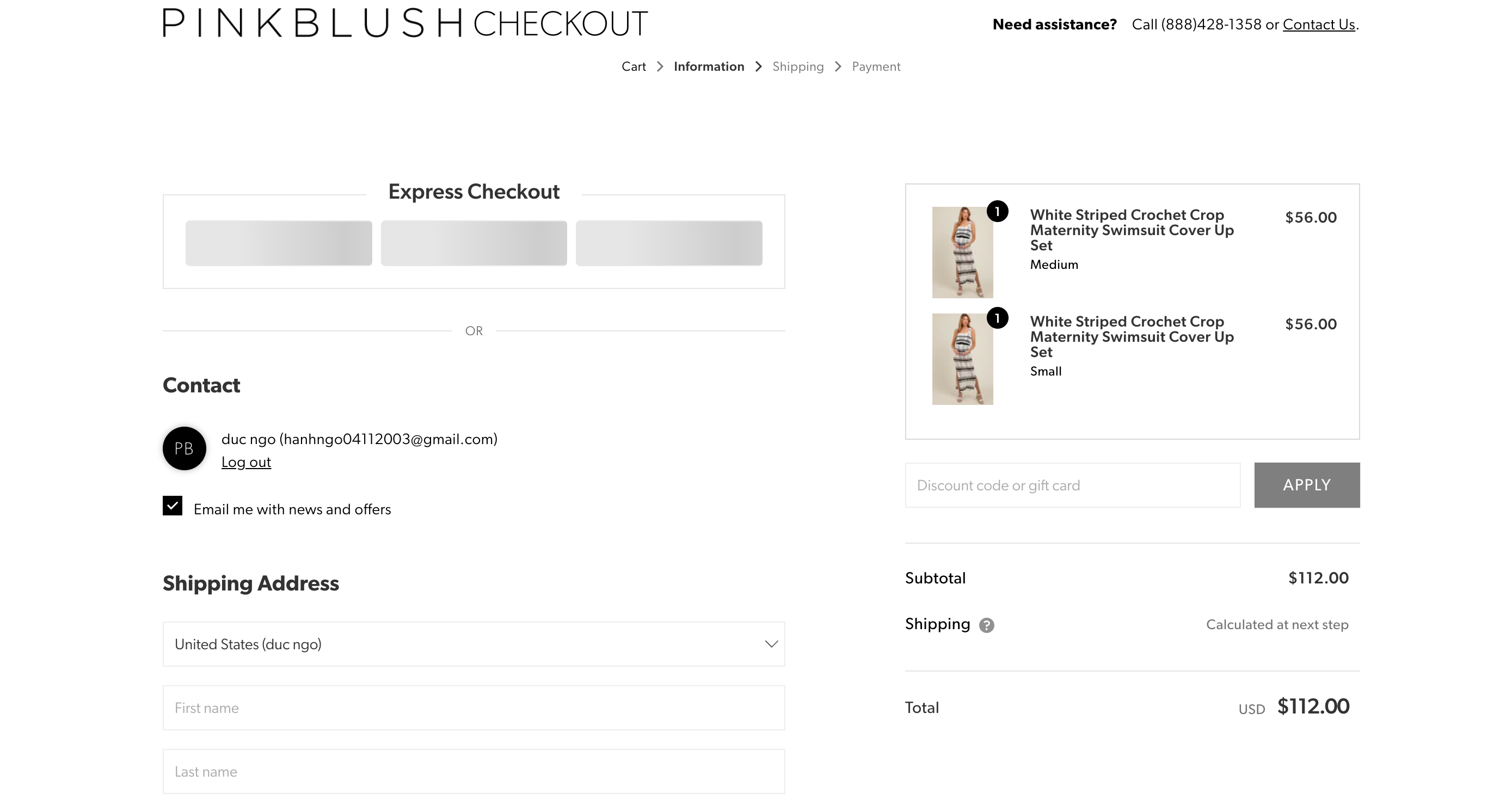Click the first Express Checkout button placeholder
Screen dimensions: 1512x812
pos(279,243)
